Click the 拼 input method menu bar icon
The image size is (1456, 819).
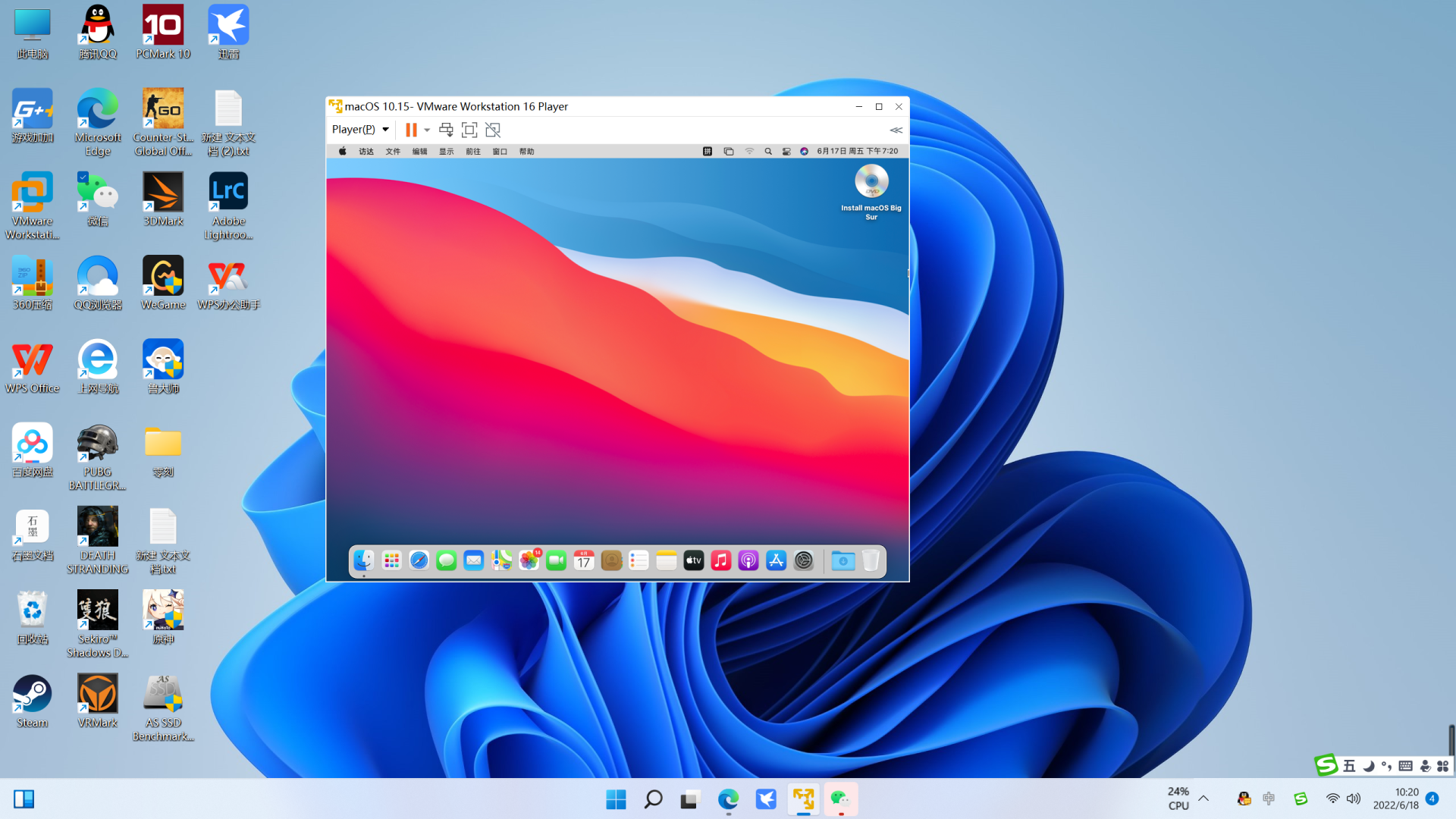pos(708,152)
